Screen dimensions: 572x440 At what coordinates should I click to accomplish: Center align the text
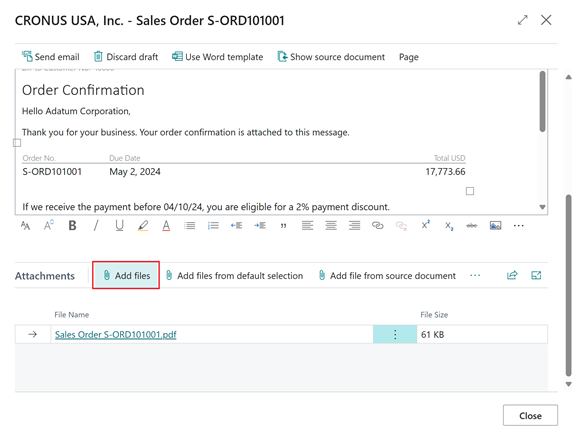coord(331,225)
